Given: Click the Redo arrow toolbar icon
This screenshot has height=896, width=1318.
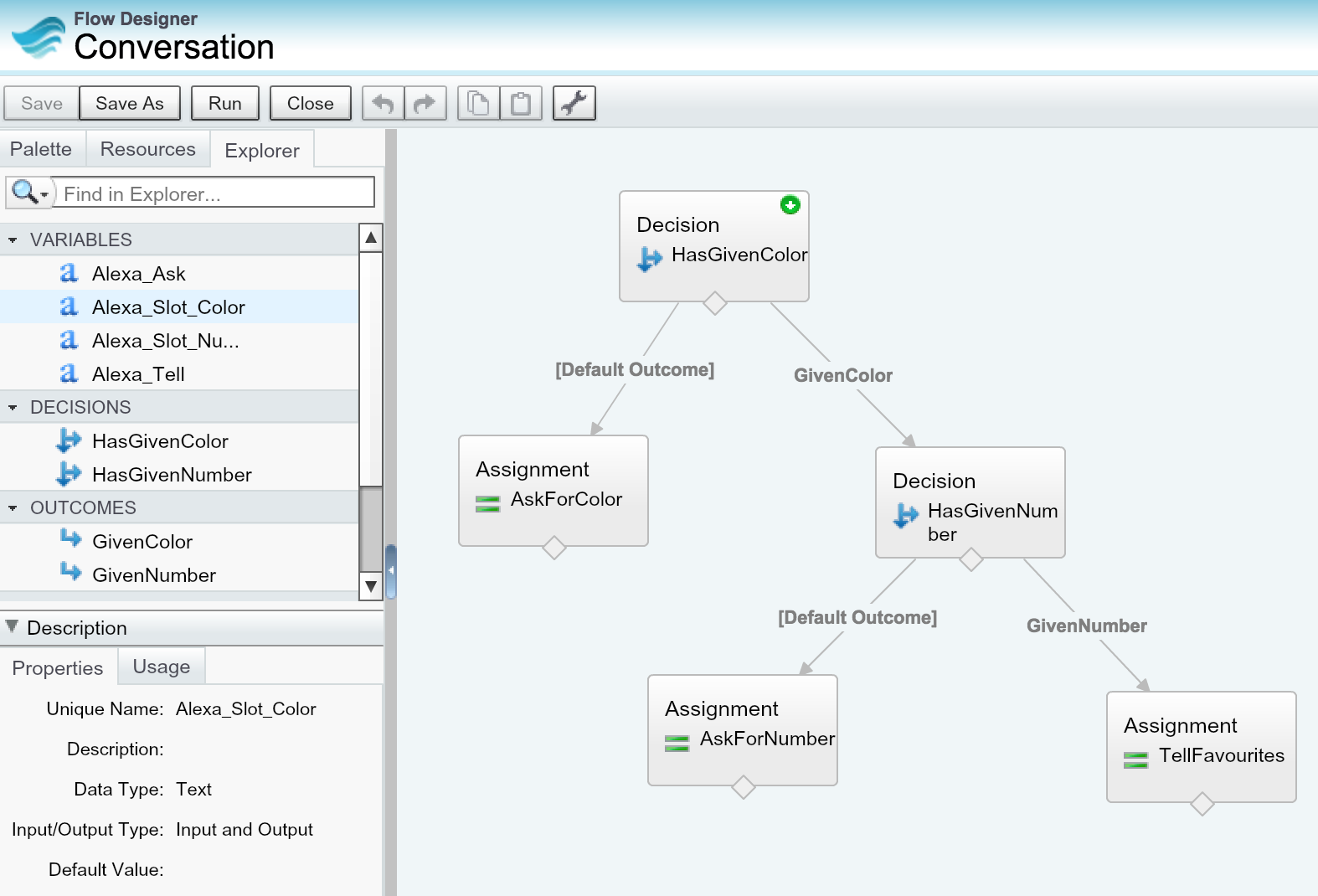Looking at the screenshot, I should pos(425,103).
